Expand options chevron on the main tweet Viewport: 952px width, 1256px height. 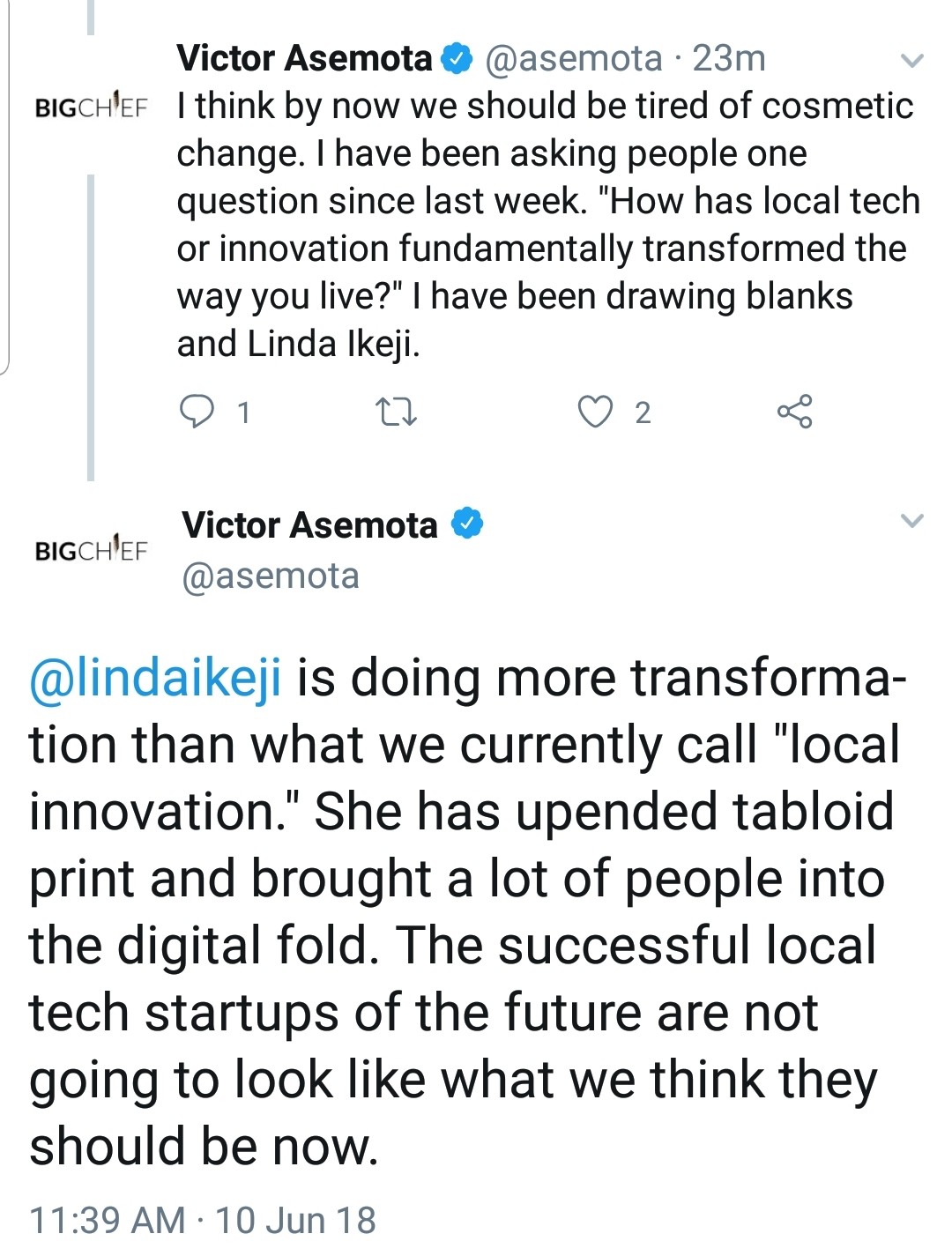(912, 521)
